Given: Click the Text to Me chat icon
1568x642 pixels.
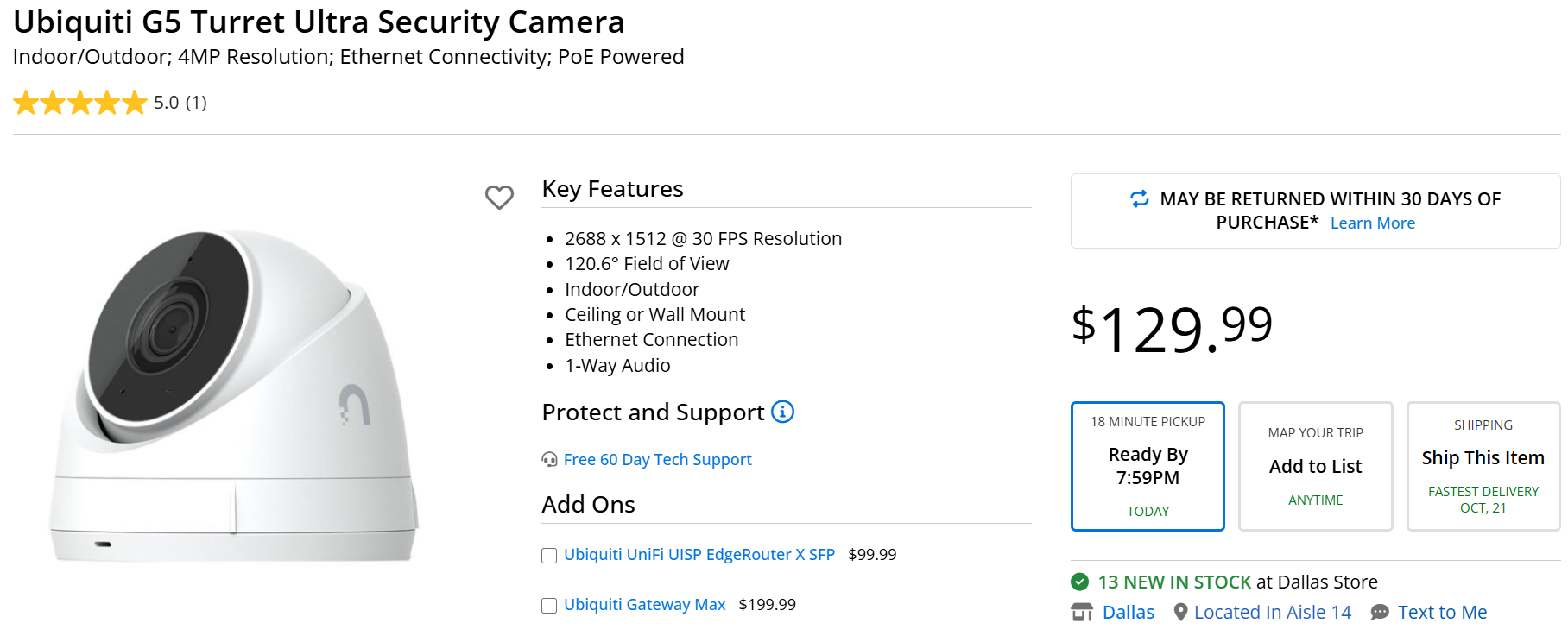Looking at the screenshot, I should click(x=1380, y=612).
